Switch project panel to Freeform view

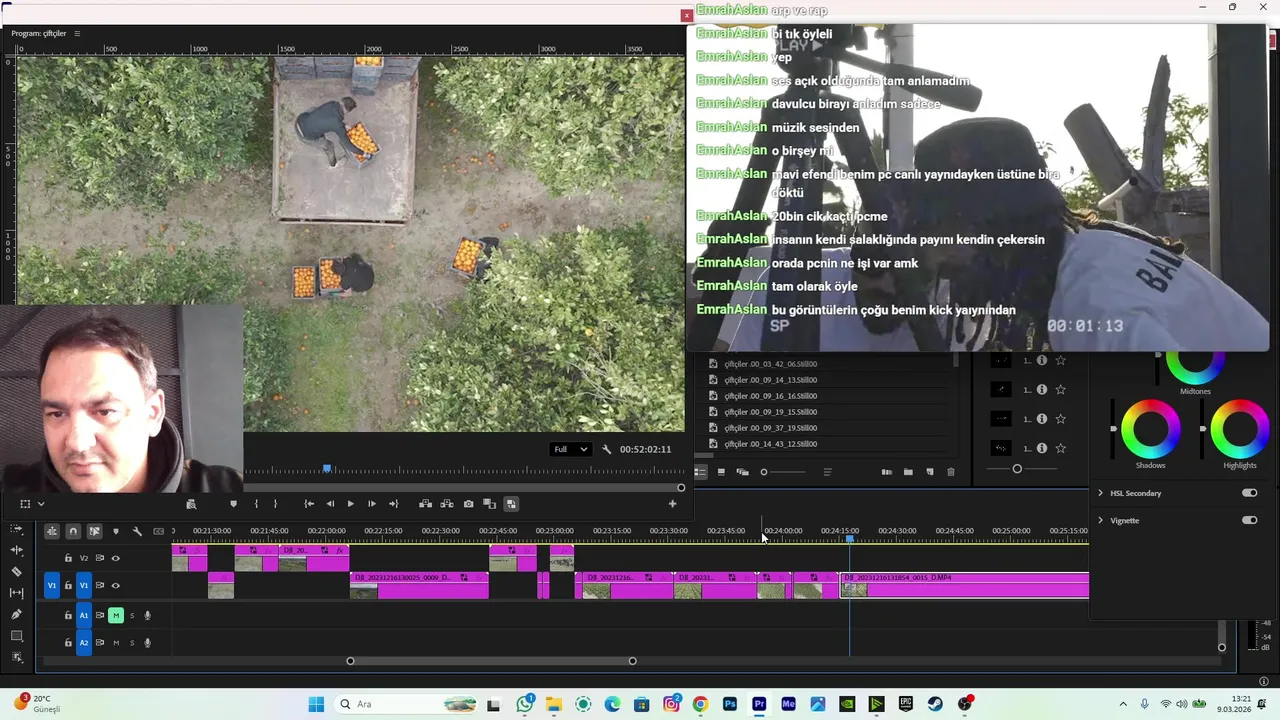[x=742, y=472]
